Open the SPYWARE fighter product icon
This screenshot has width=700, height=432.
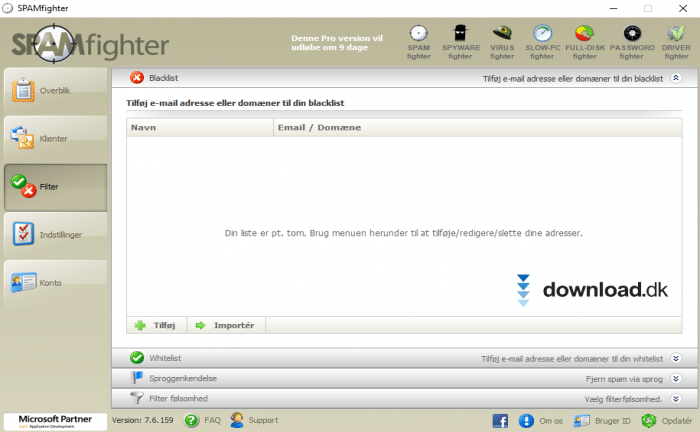[460, 39]
